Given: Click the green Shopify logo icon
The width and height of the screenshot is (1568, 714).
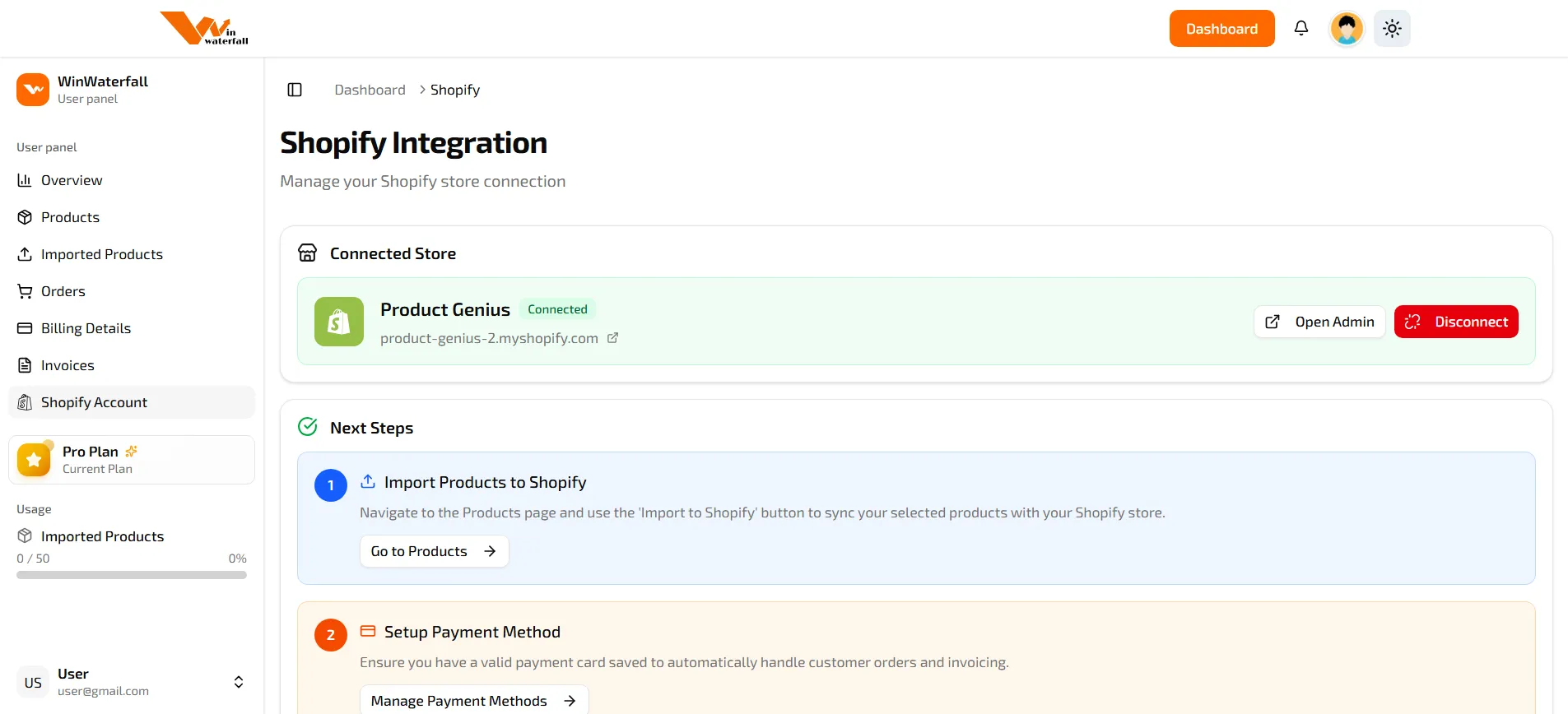Looking at the screenshot, I should pos(339,322).
